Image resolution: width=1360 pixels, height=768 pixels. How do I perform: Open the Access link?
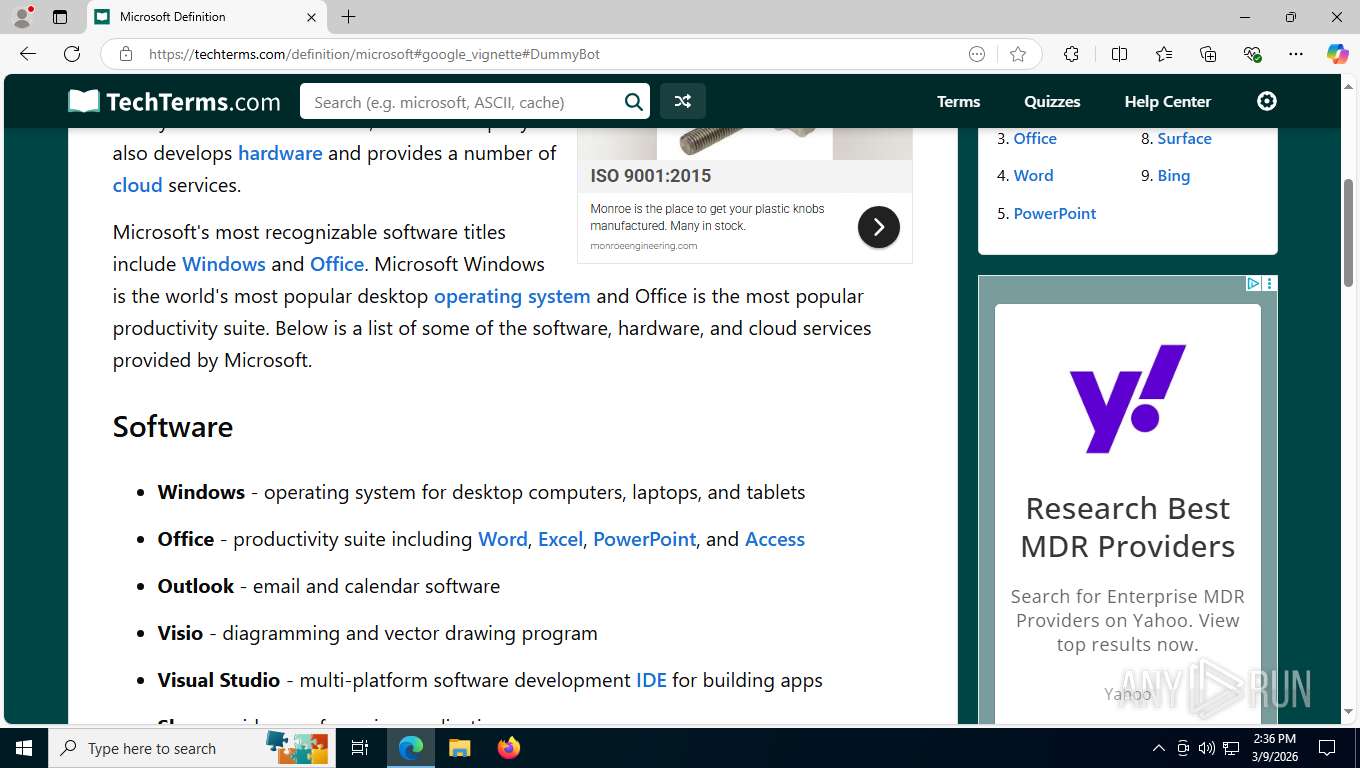(775, 539)
